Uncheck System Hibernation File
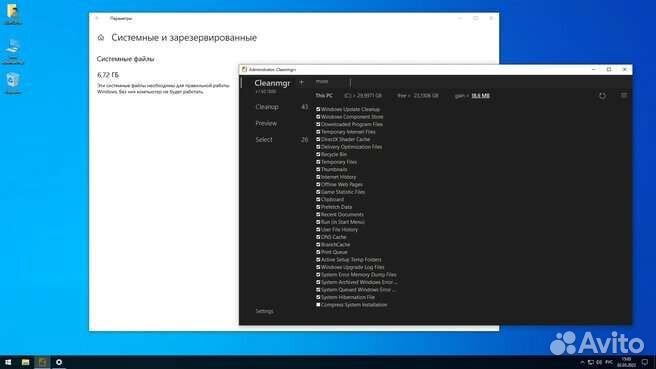The height and width of the screenshot is (369, 656). coord(318,297)
